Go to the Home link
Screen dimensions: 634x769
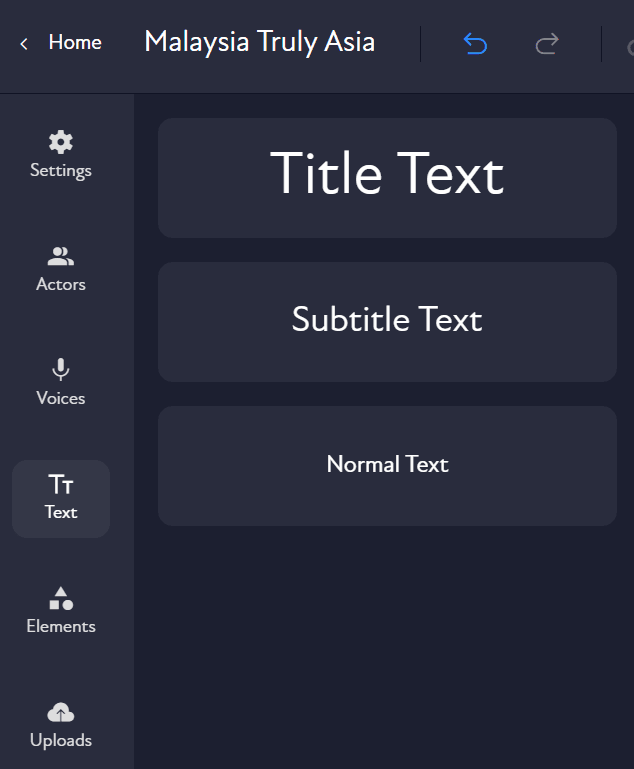click(75, 43)
